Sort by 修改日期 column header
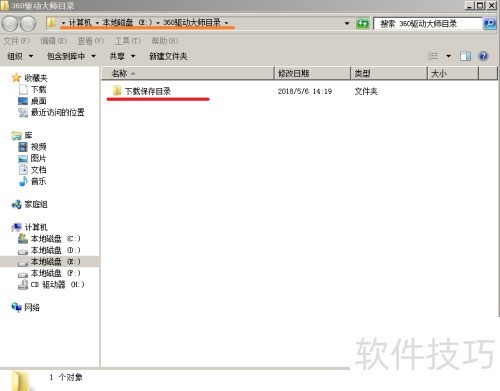 (x=313, y=73)
